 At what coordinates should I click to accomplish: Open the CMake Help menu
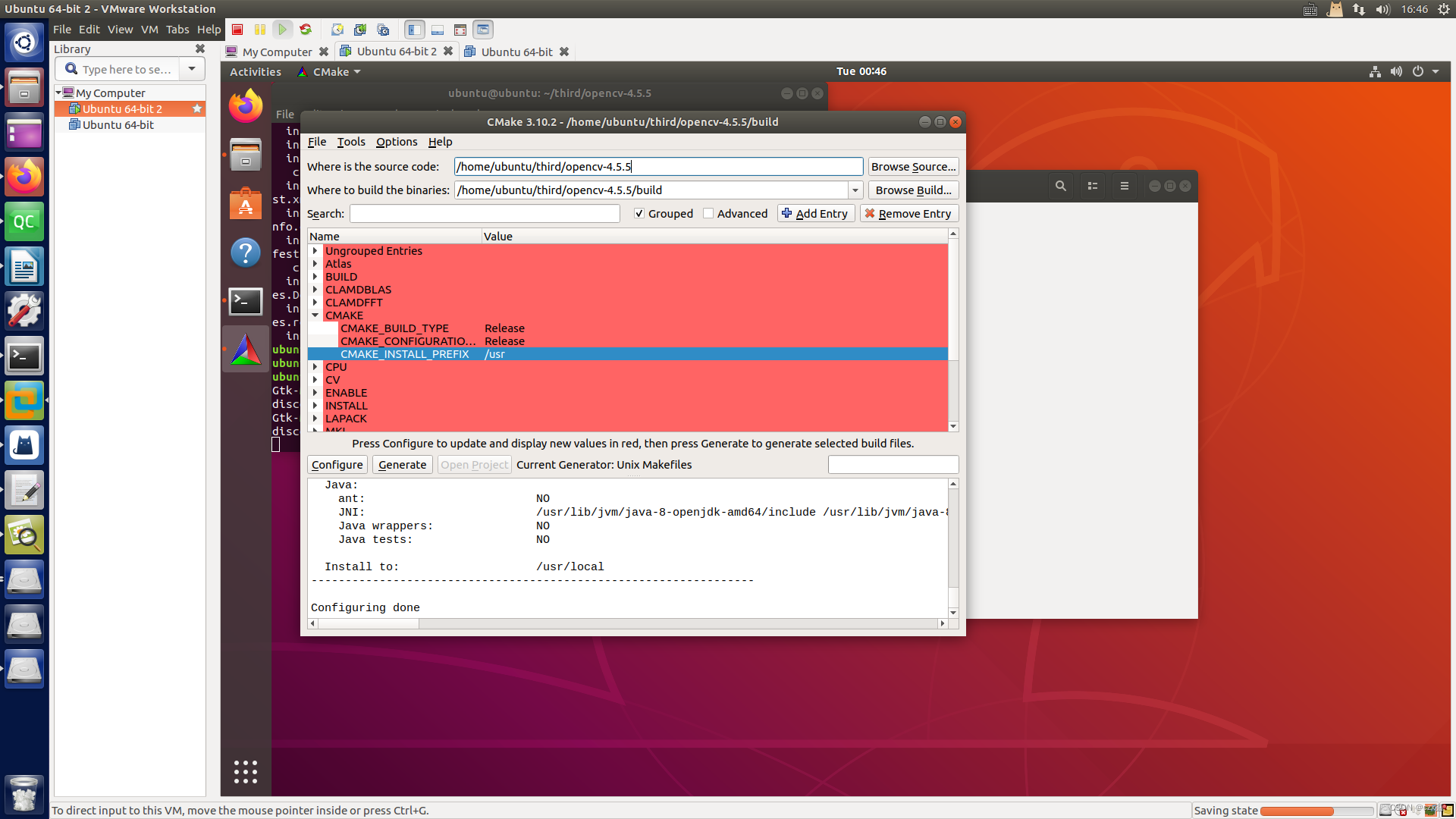click(x=440, y=142)
